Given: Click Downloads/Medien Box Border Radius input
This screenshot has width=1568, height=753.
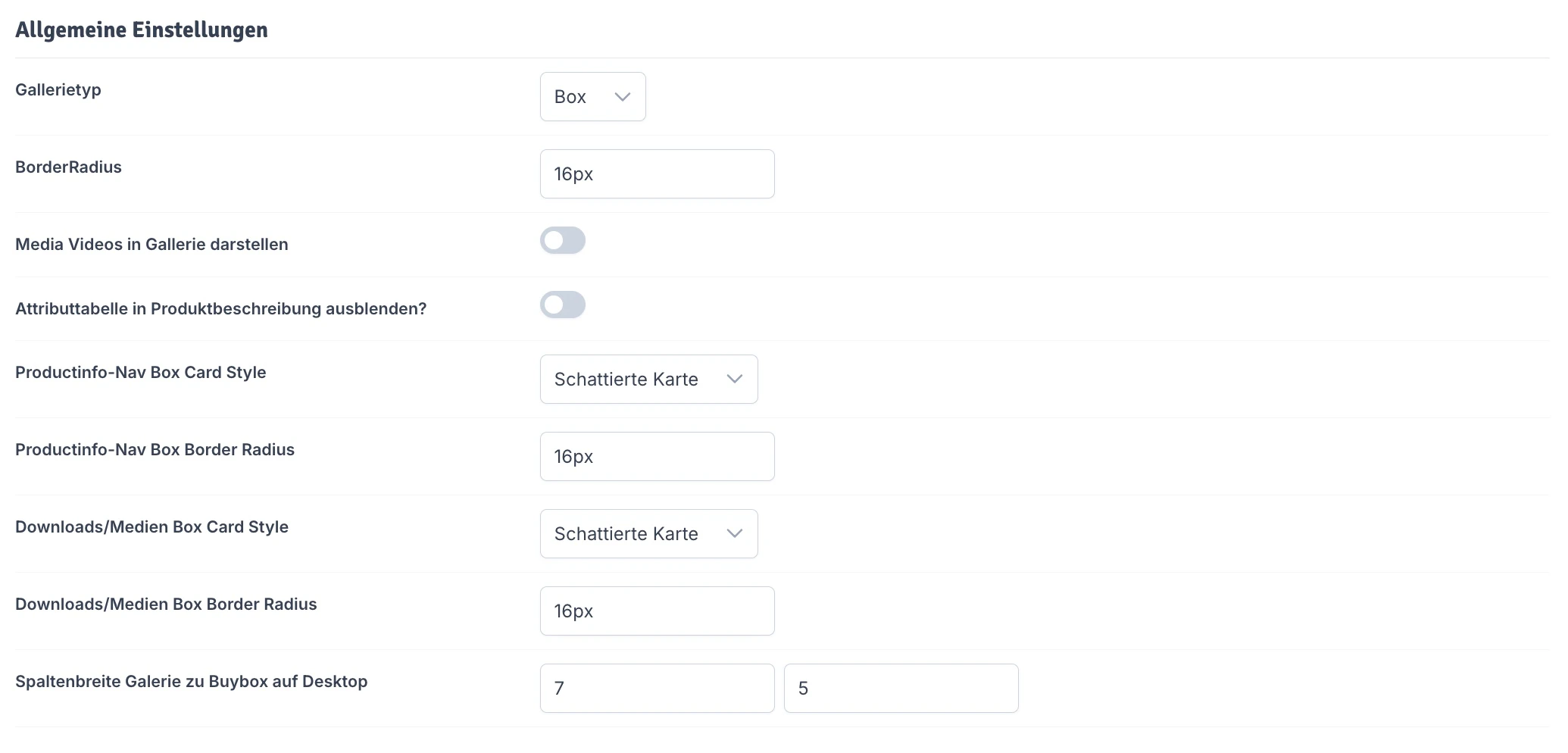Looking at the screenshot, I should (657, 611).
